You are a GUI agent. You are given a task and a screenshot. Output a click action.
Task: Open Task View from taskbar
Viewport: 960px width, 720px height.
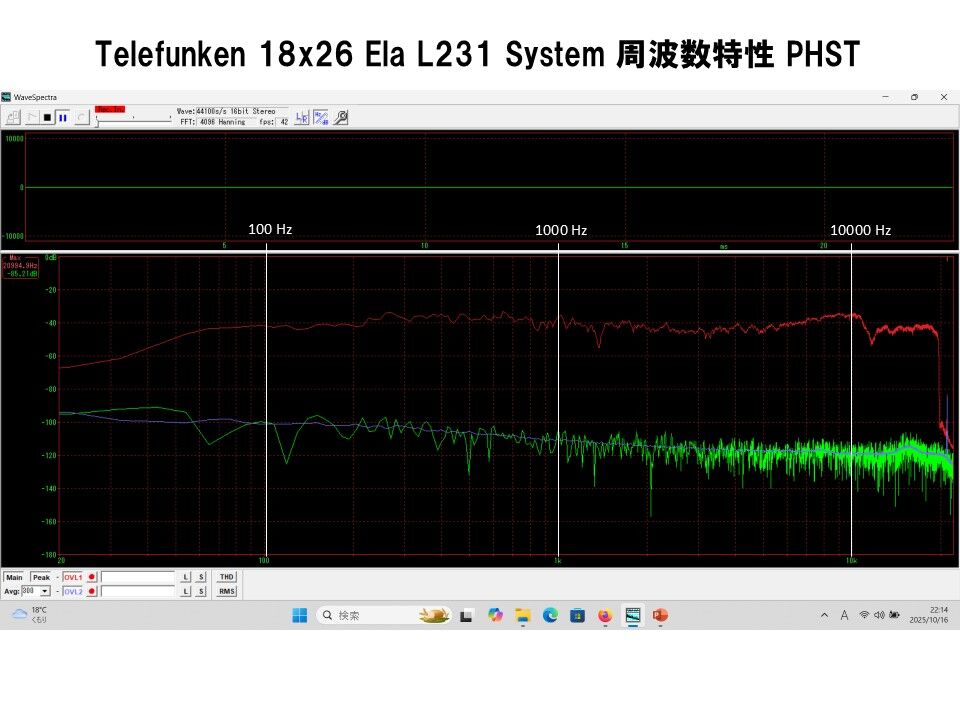point(466,615)
